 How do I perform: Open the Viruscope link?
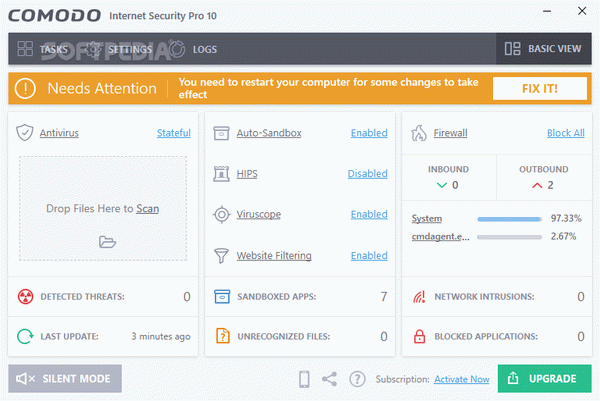pos(259,214)
